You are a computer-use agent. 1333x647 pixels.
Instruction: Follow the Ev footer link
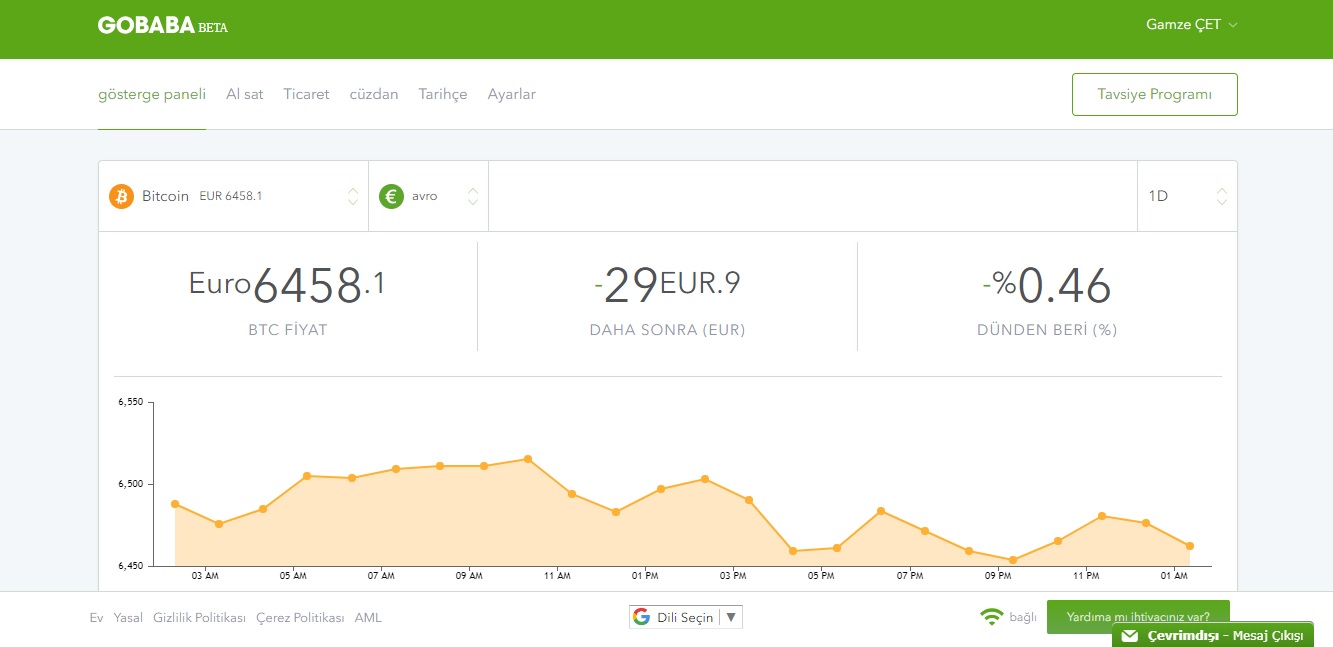pyautogui.click(x=96, y=618)
